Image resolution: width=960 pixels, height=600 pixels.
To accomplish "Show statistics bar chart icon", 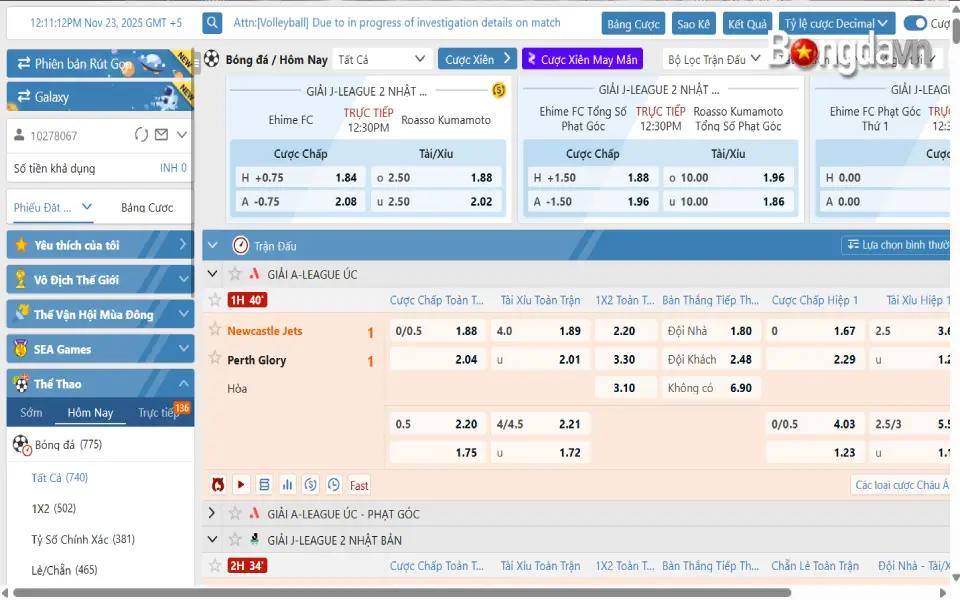I will (287, 485).
